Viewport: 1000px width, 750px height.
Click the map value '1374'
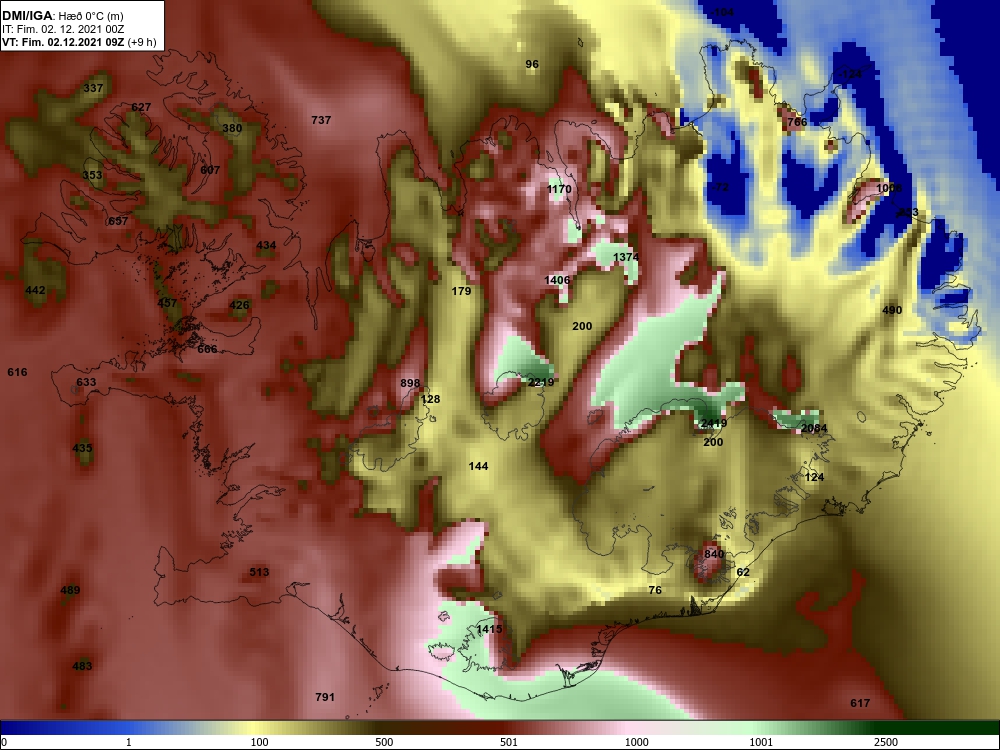pos(626,257)
